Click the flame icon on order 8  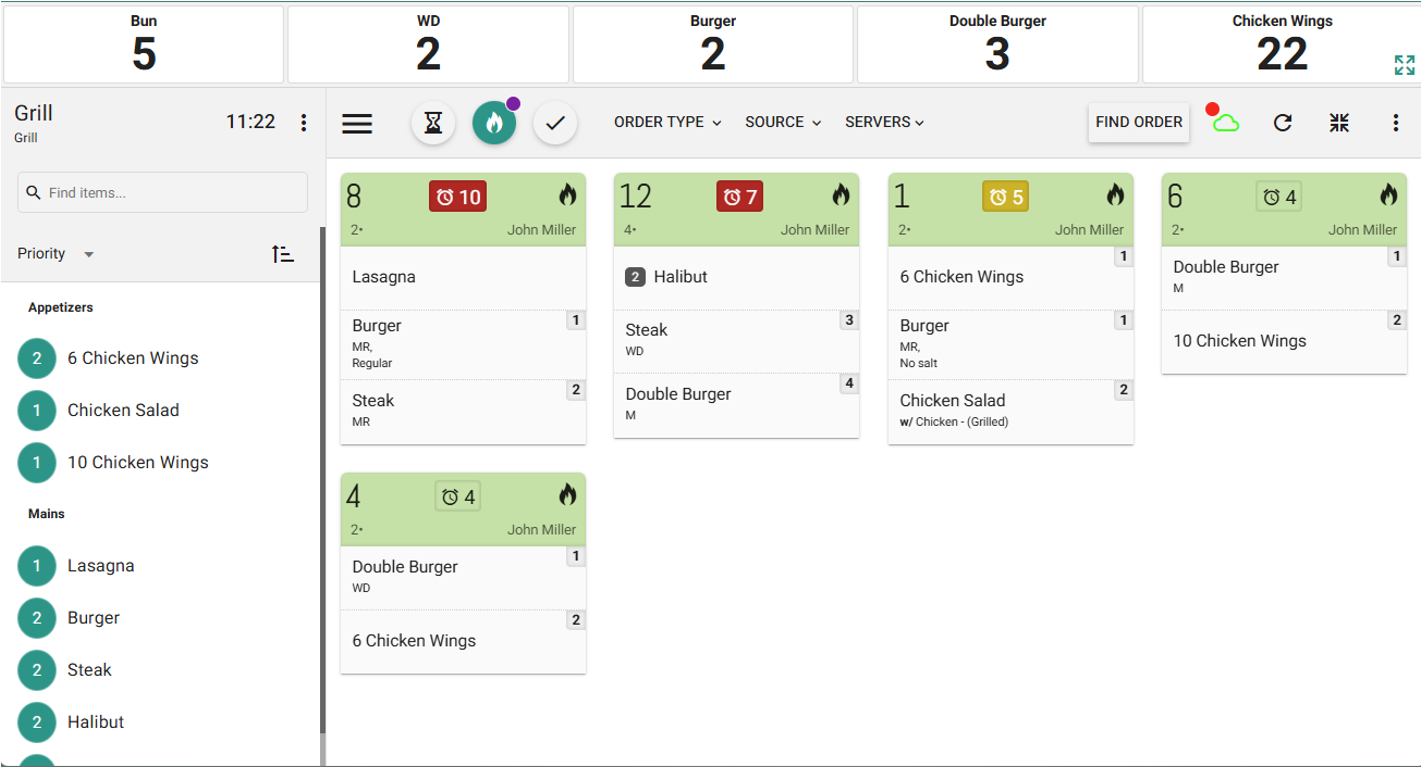coord(567,195)
